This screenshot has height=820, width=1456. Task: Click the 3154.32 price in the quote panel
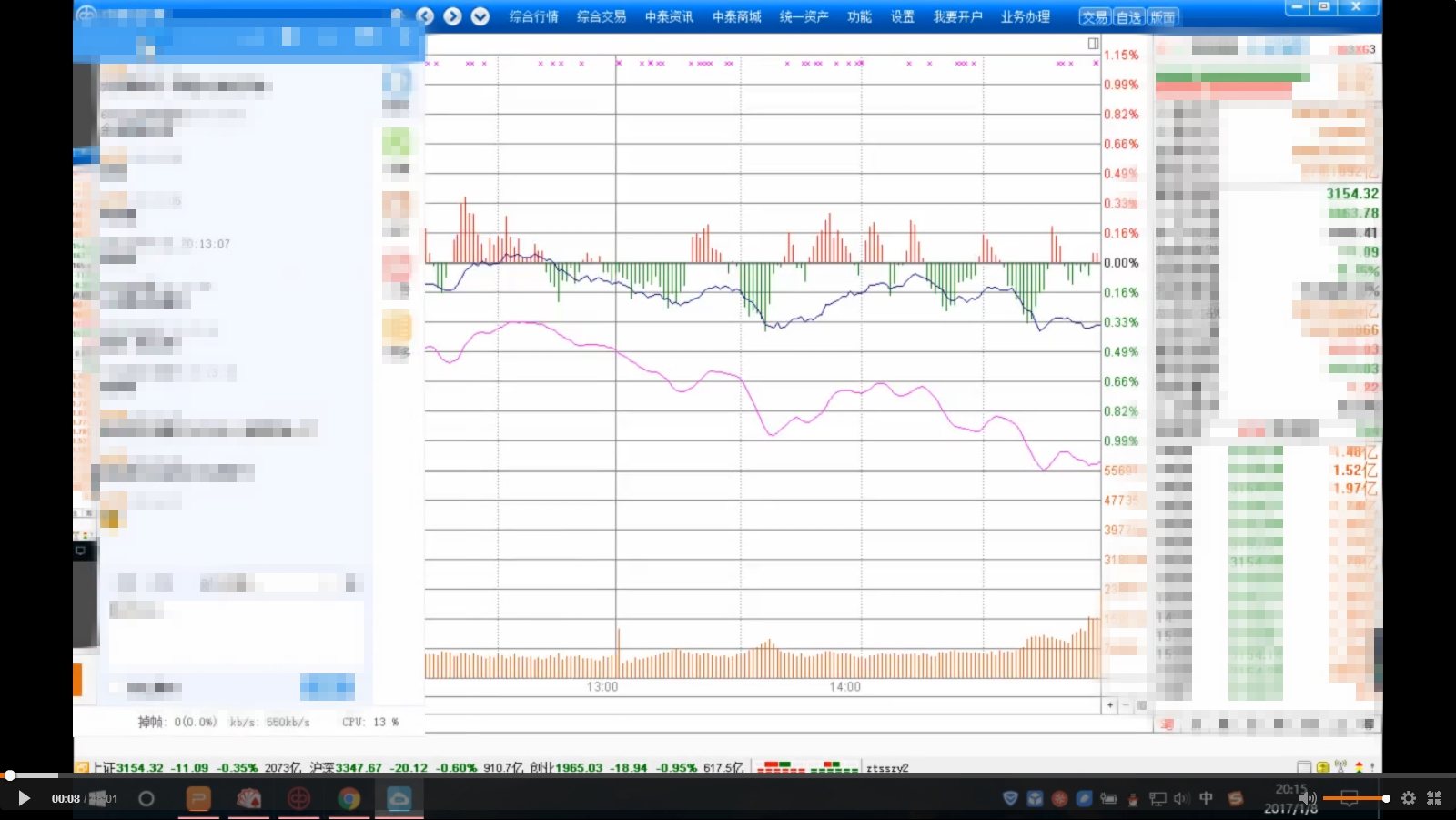(1351, 194)
